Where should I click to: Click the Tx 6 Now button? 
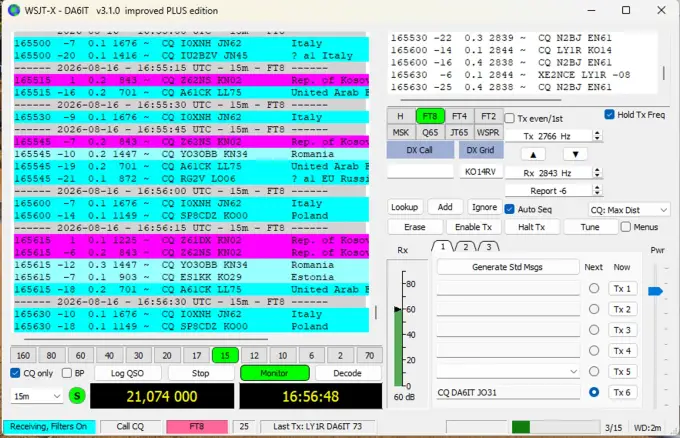622,392
